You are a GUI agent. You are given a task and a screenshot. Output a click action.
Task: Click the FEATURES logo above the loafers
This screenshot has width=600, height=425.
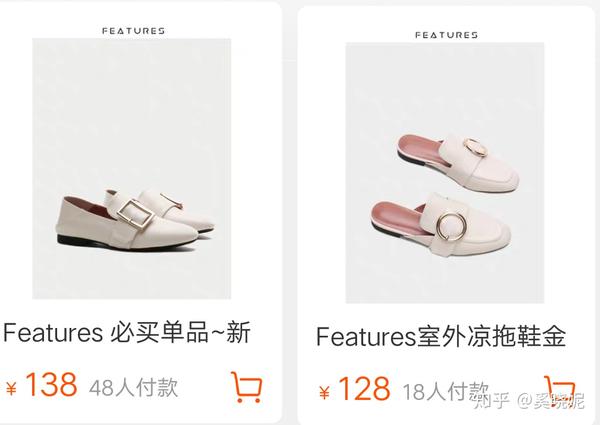[134, 31]
